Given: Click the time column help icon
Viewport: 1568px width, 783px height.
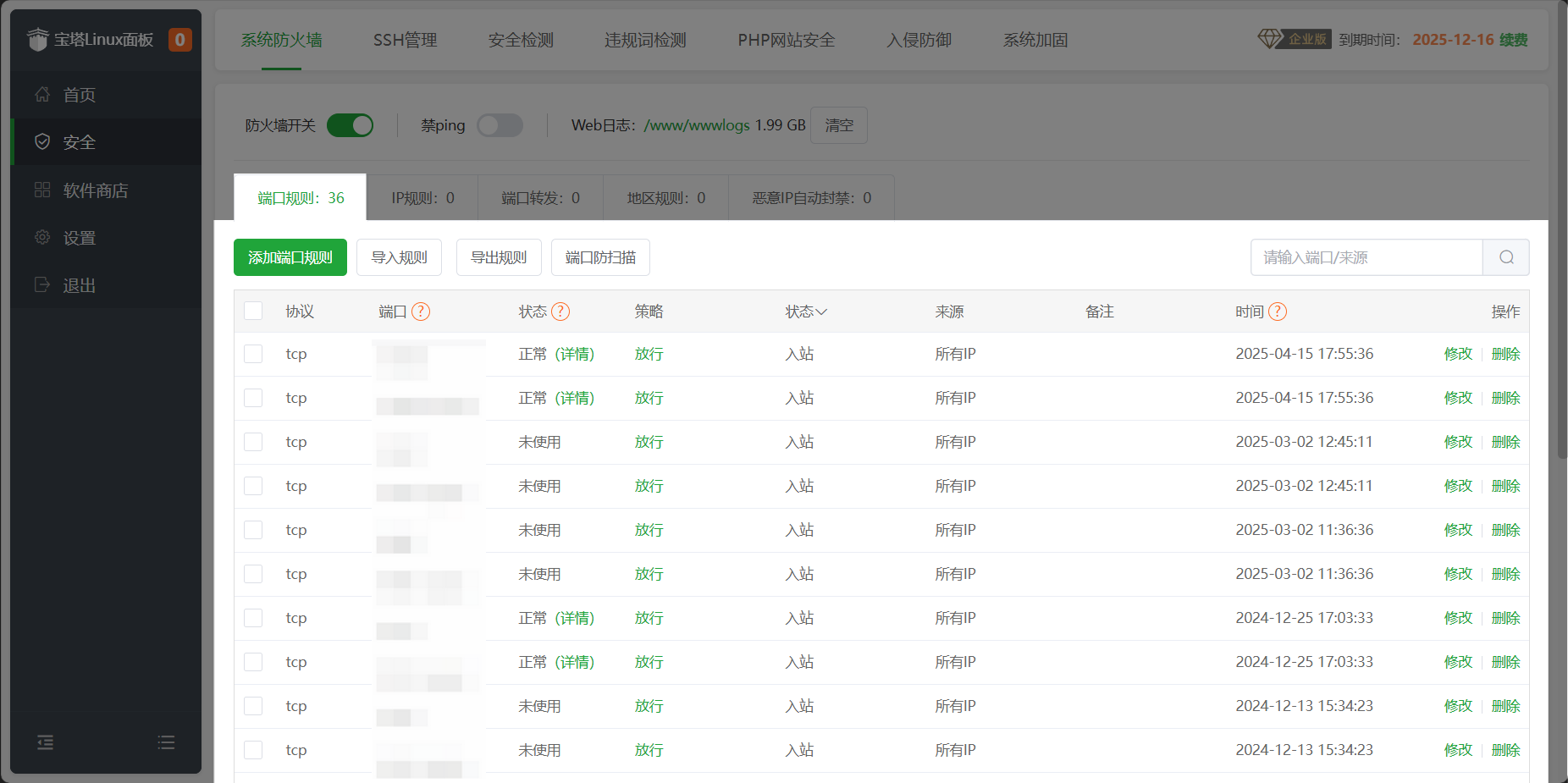Looking at the screenshot, I should pyautogui.click(x=1278, y=312).
